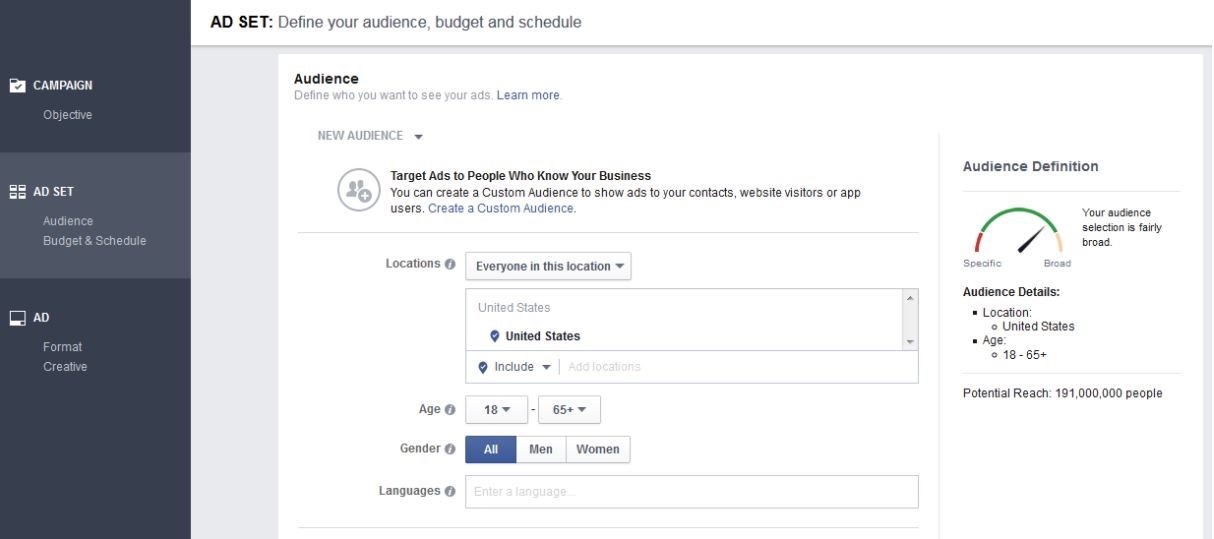Click the info icon beside Gender
Image resolution: width=1214 pixels, height=539 pixels.
click(x=450, y=449)
